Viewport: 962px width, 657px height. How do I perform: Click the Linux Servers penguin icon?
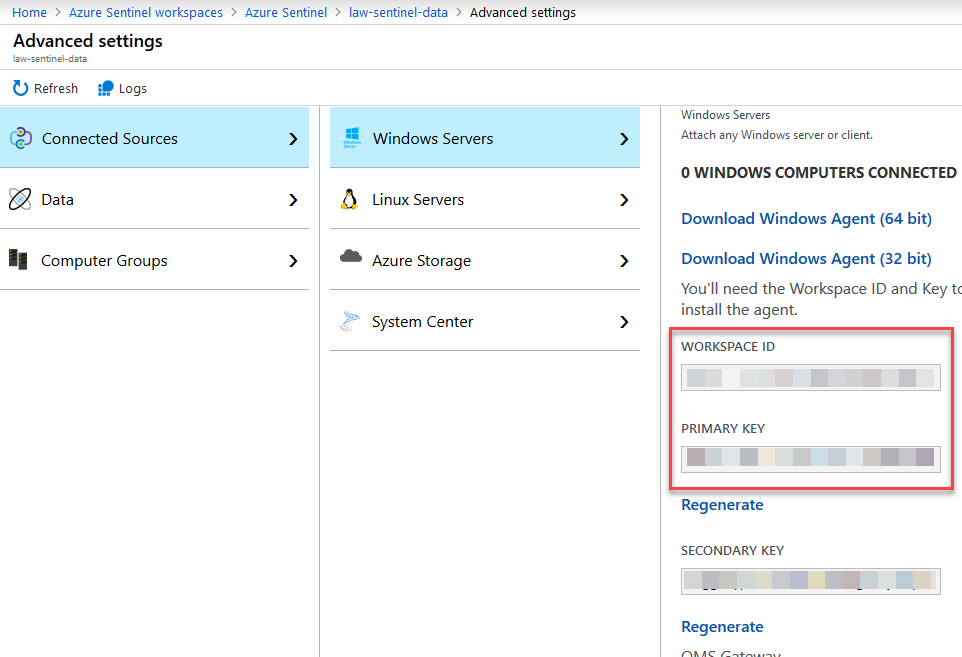[x=349, y=199]
